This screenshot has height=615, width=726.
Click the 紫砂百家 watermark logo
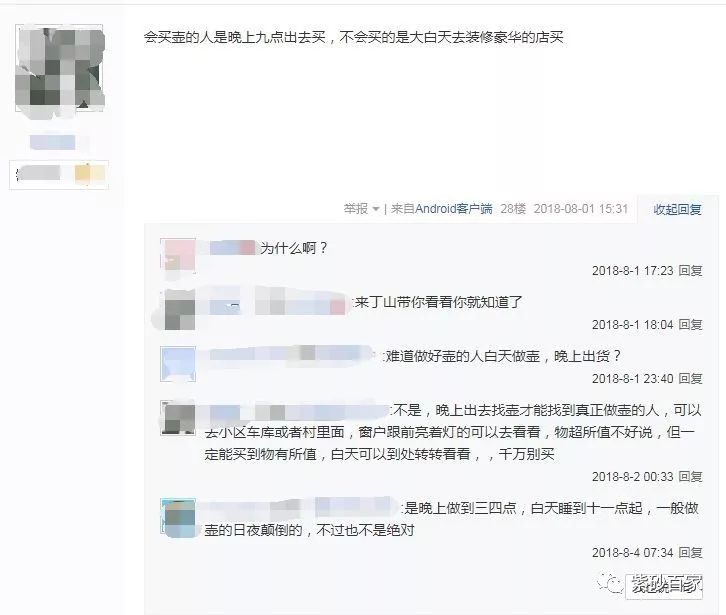(650, 585)
